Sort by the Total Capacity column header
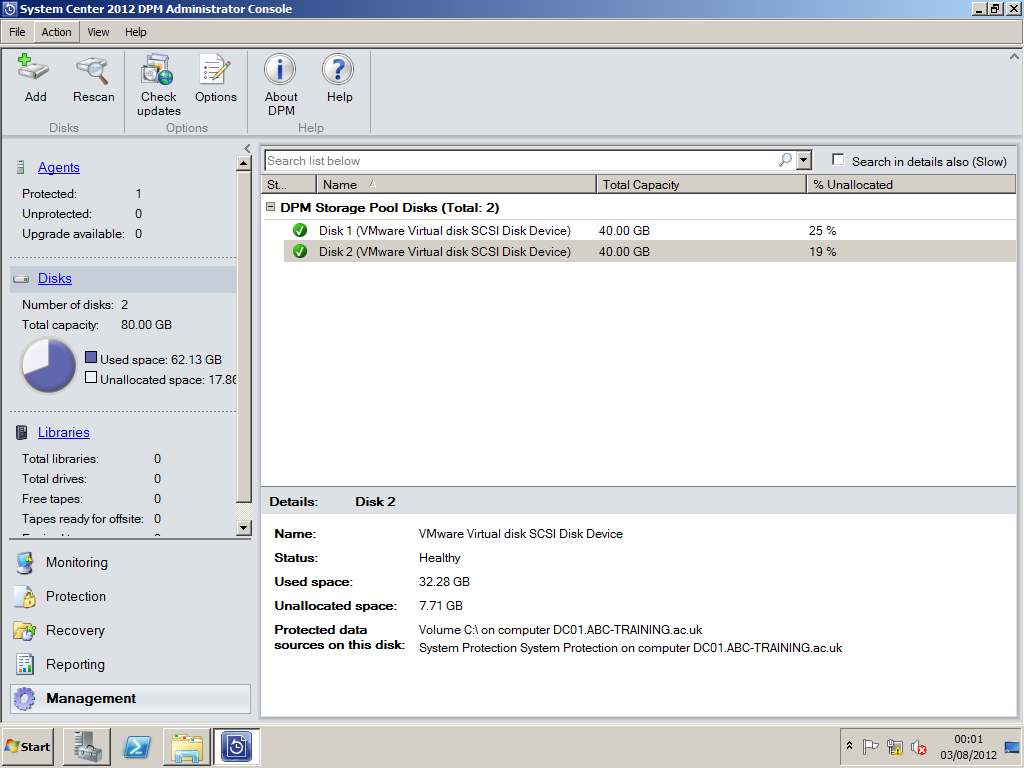1024x768 pixels. [701, 185]
